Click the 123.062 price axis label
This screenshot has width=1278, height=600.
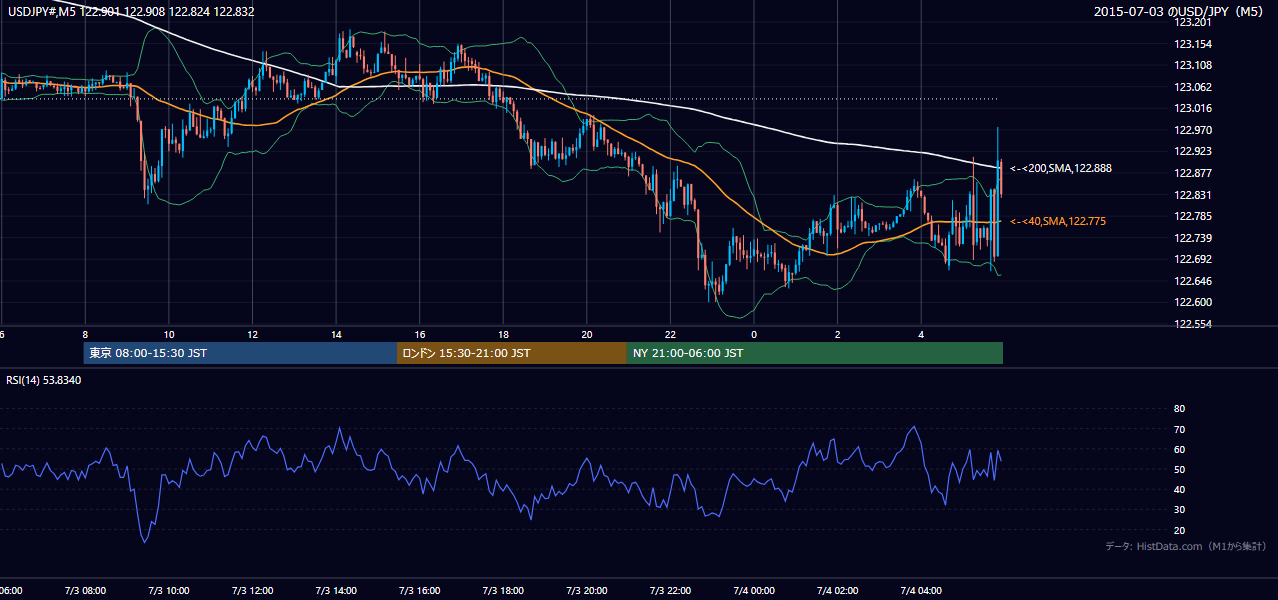click(x=1192, y=87)
